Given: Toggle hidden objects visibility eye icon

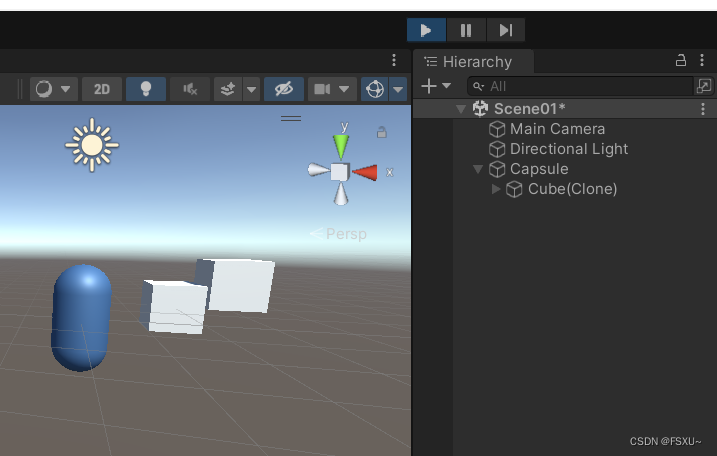Looking at the screenshot, I should 284,89.
